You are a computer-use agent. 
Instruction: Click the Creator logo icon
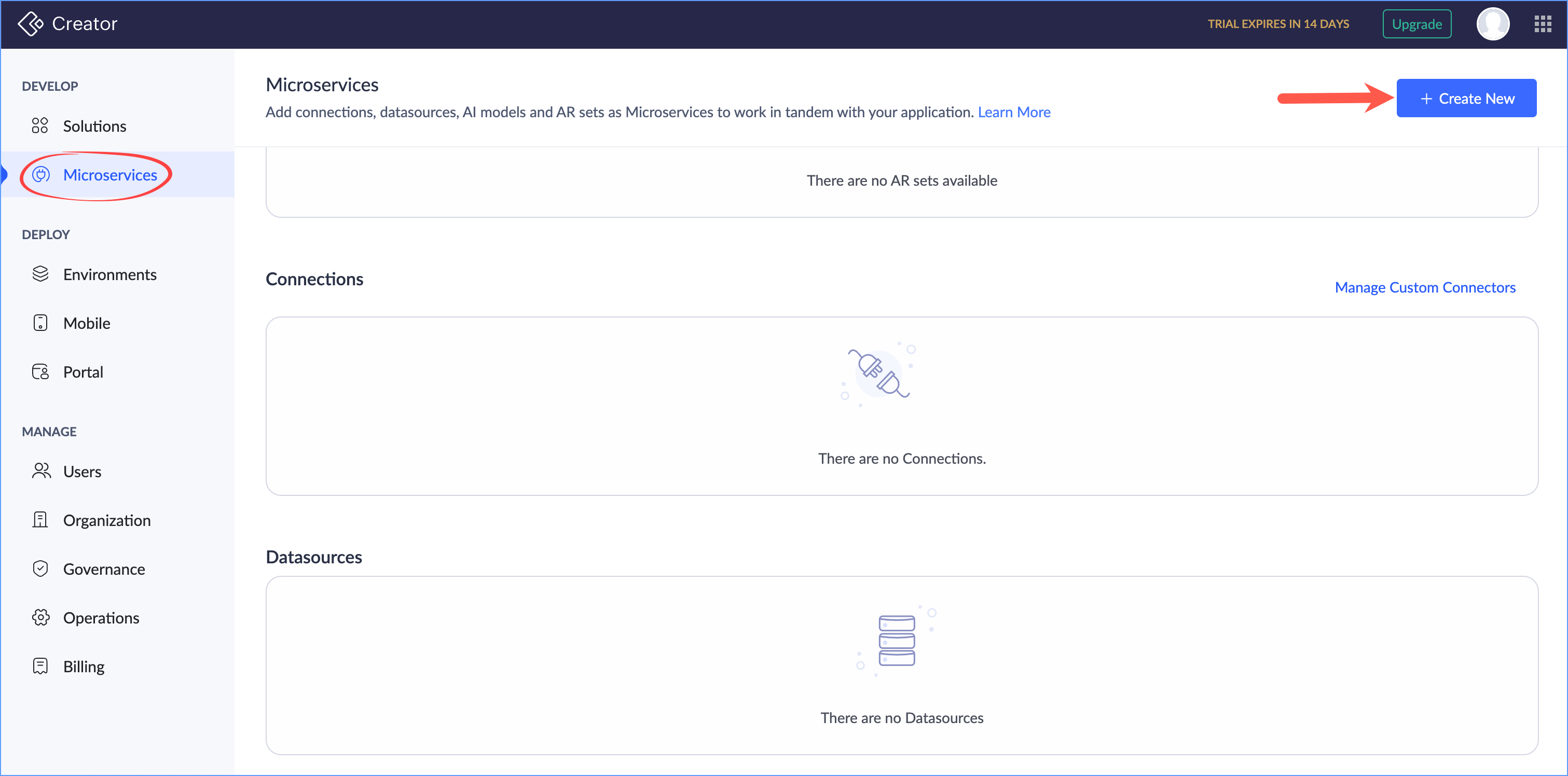31,24
